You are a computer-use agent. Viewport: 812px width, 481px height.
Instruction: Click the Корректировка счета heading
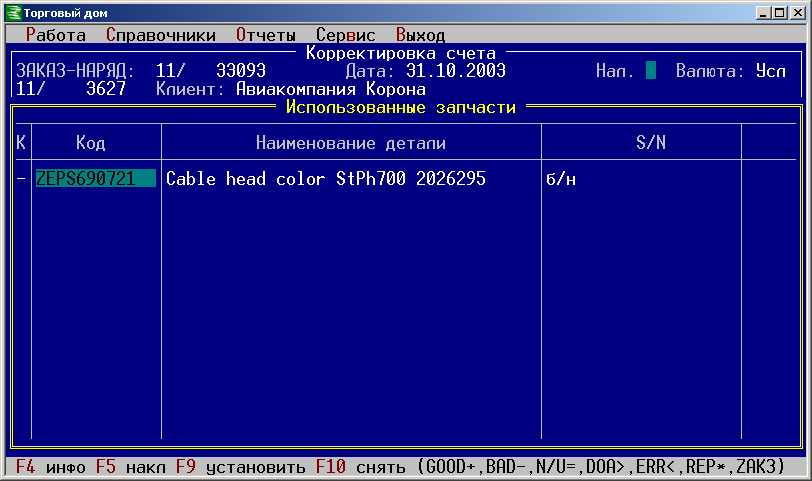(401, 53)
